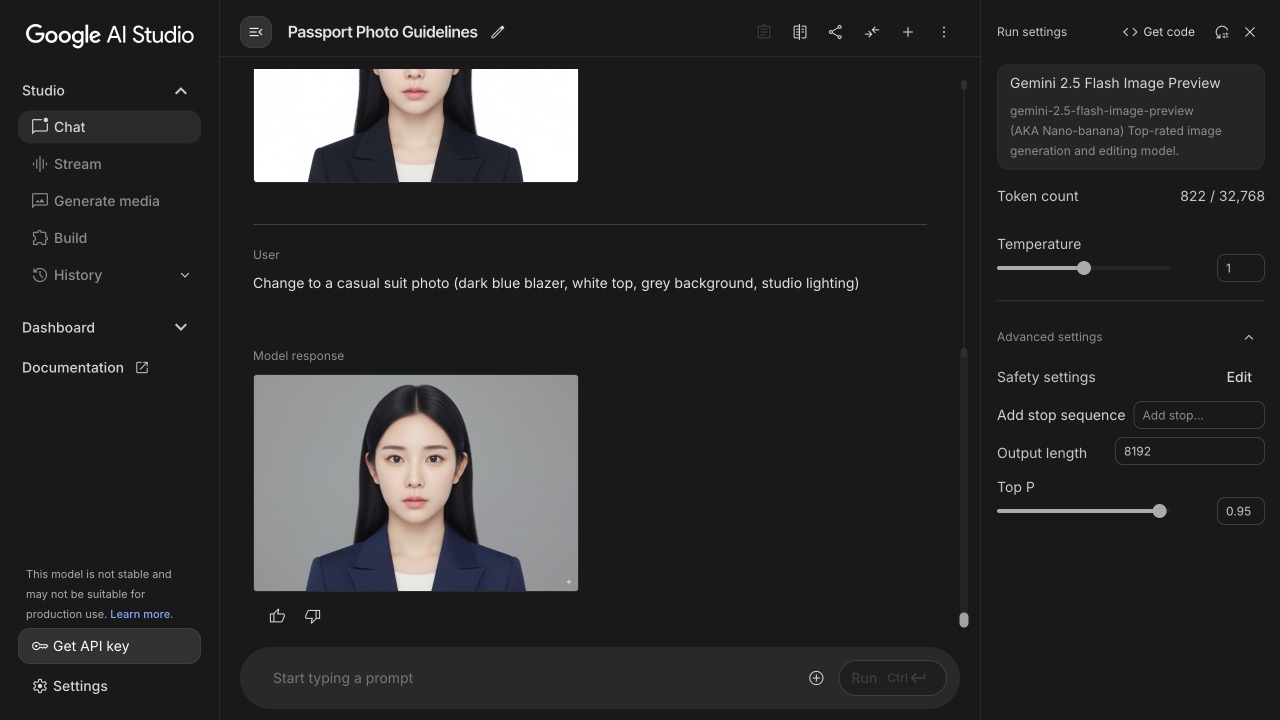Reset run settings to default

1222,32
